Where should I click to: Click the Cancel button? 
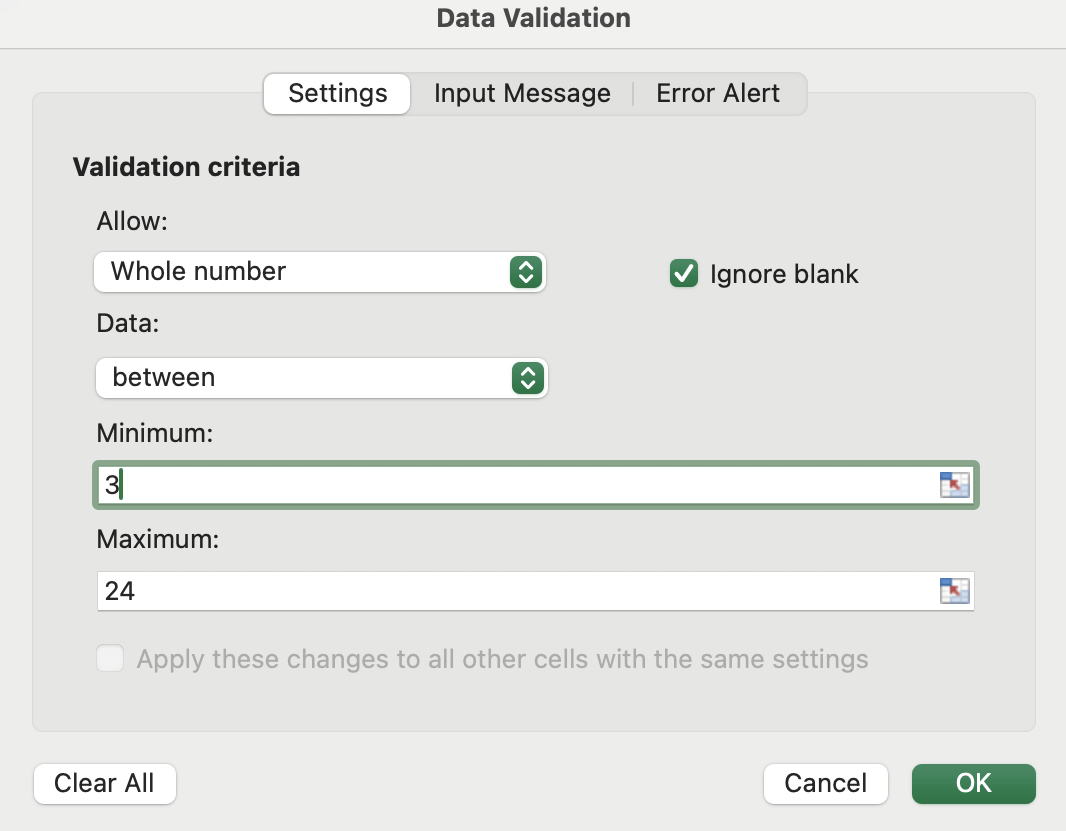(825, 783)
